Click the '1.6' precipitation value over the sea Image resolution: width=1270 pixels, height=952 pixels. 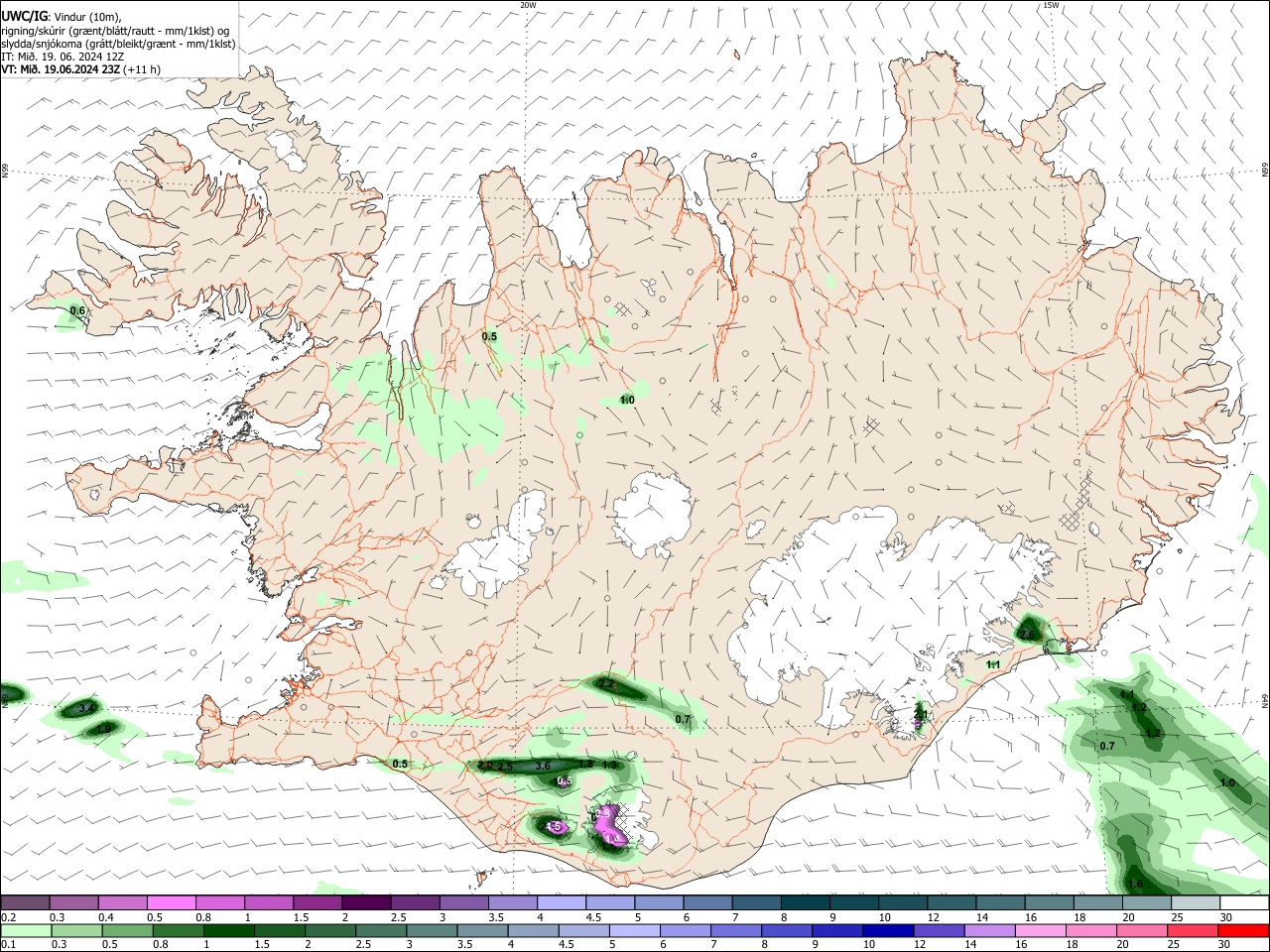coord(1136,884)
